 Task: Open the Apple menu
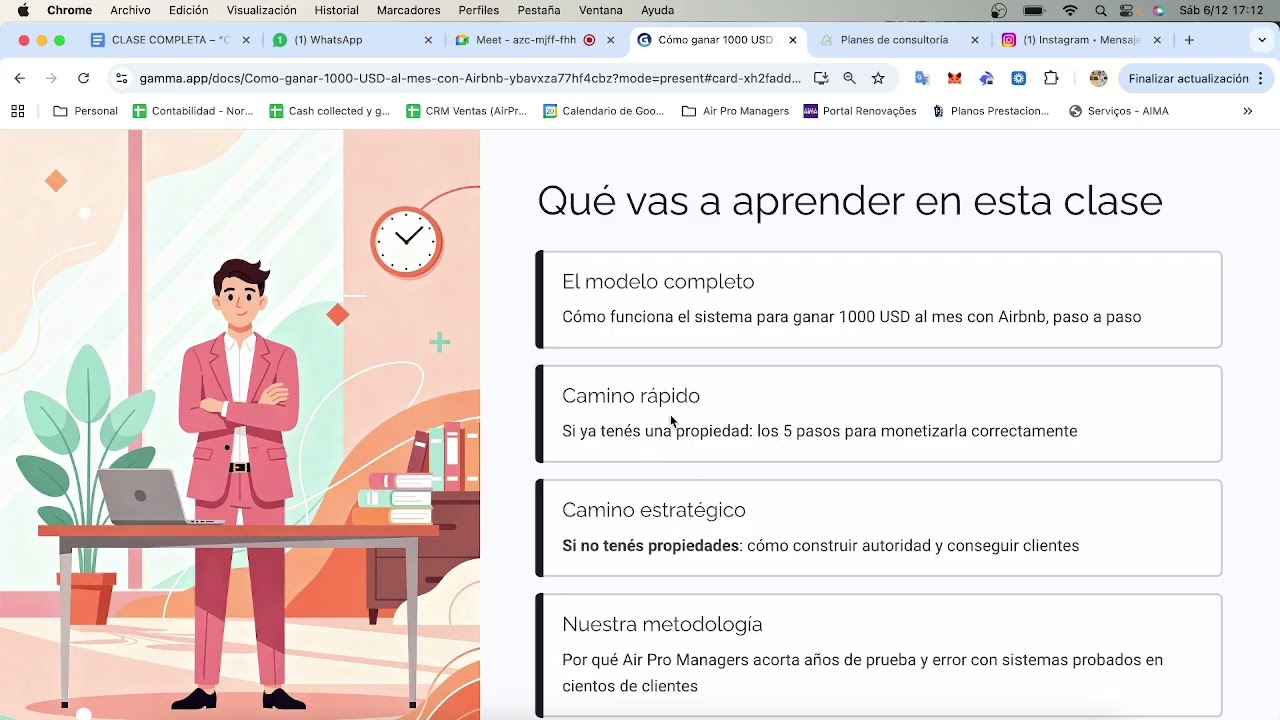tap(23, 10)
